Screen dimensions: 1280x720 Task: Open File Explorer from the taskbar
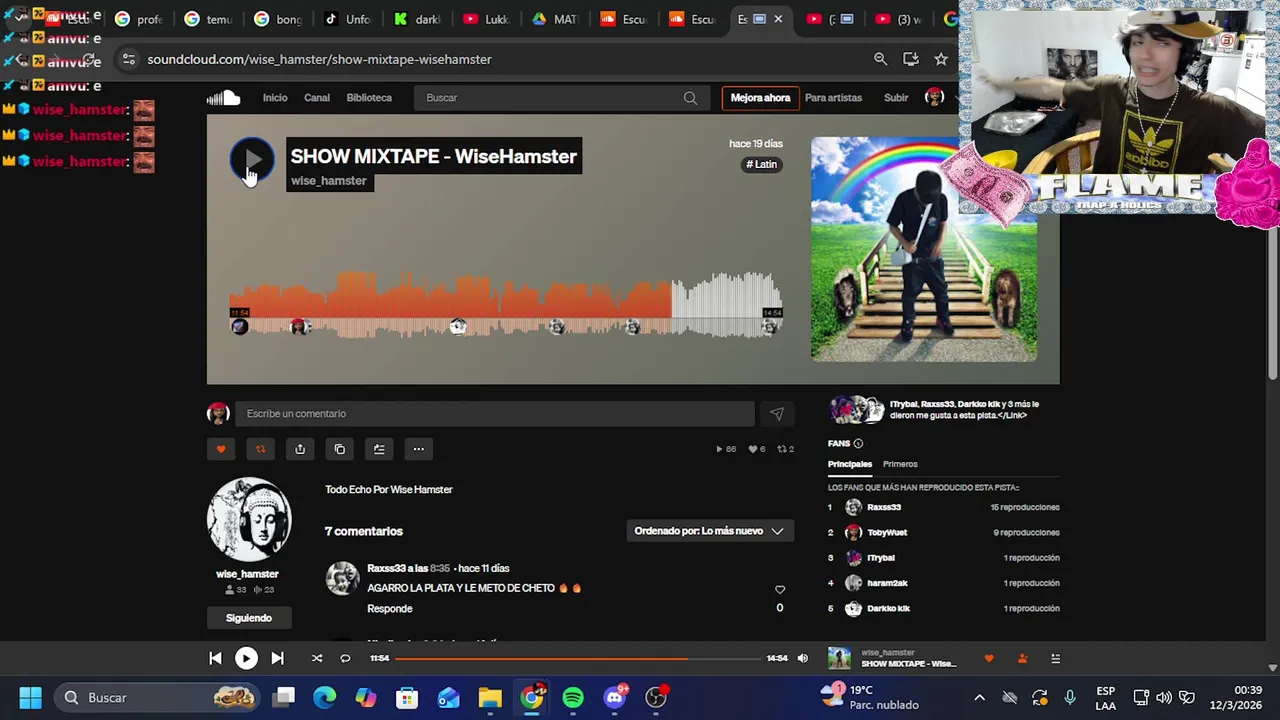490,697
